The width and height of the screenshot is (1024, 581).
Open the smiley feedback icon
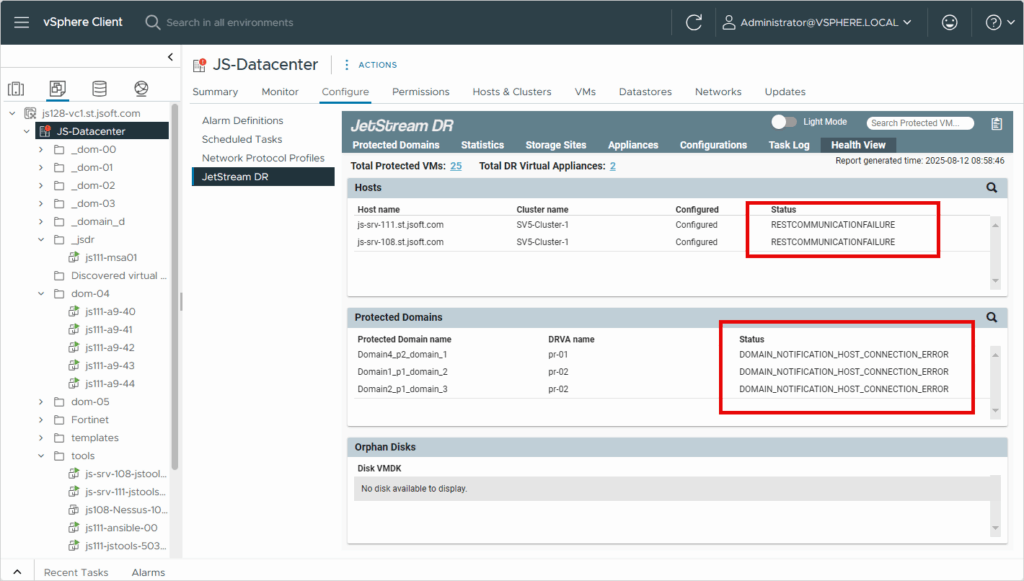click(949, 22)
